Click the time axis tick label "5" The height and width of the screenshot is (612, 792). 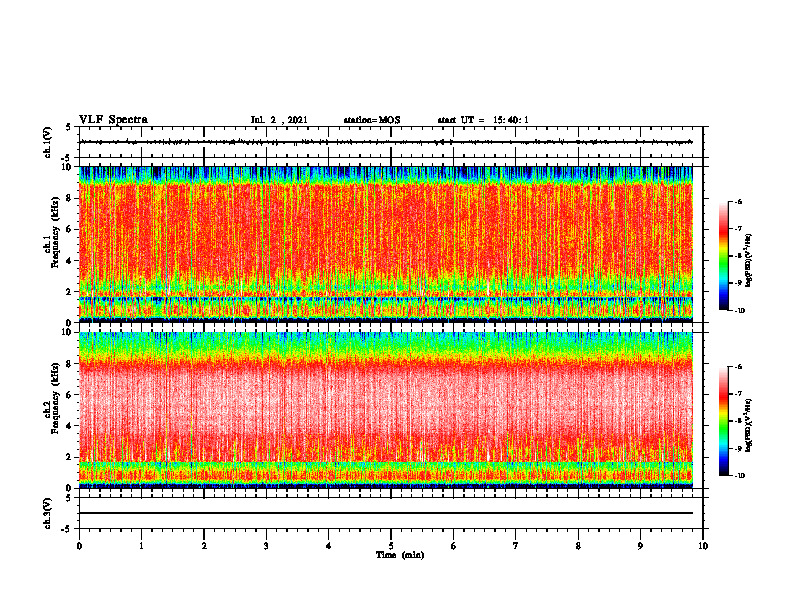pyautogui.click(x=391, y=546)
